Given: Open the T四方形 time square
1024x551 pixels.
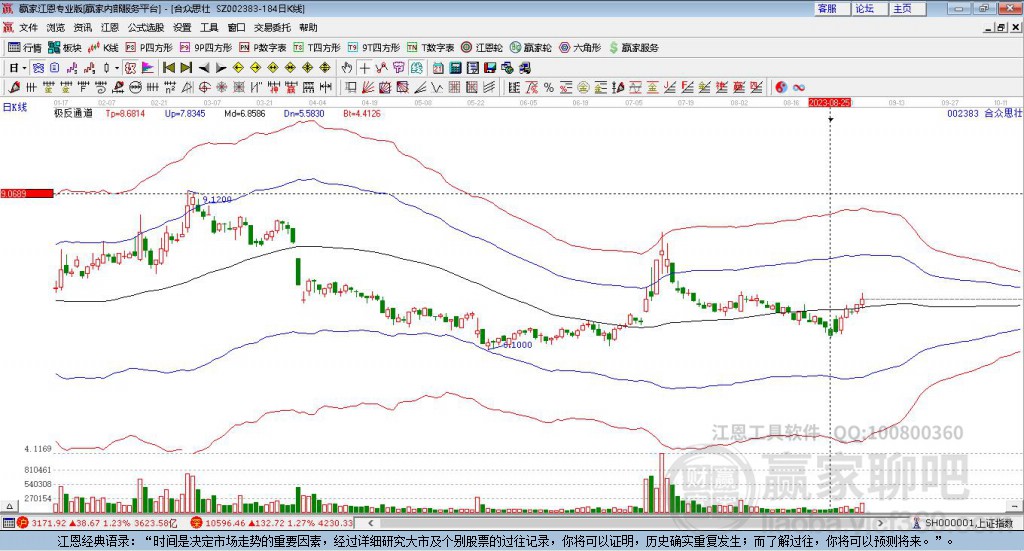Looking at the screenshot, I should (317, 48).
